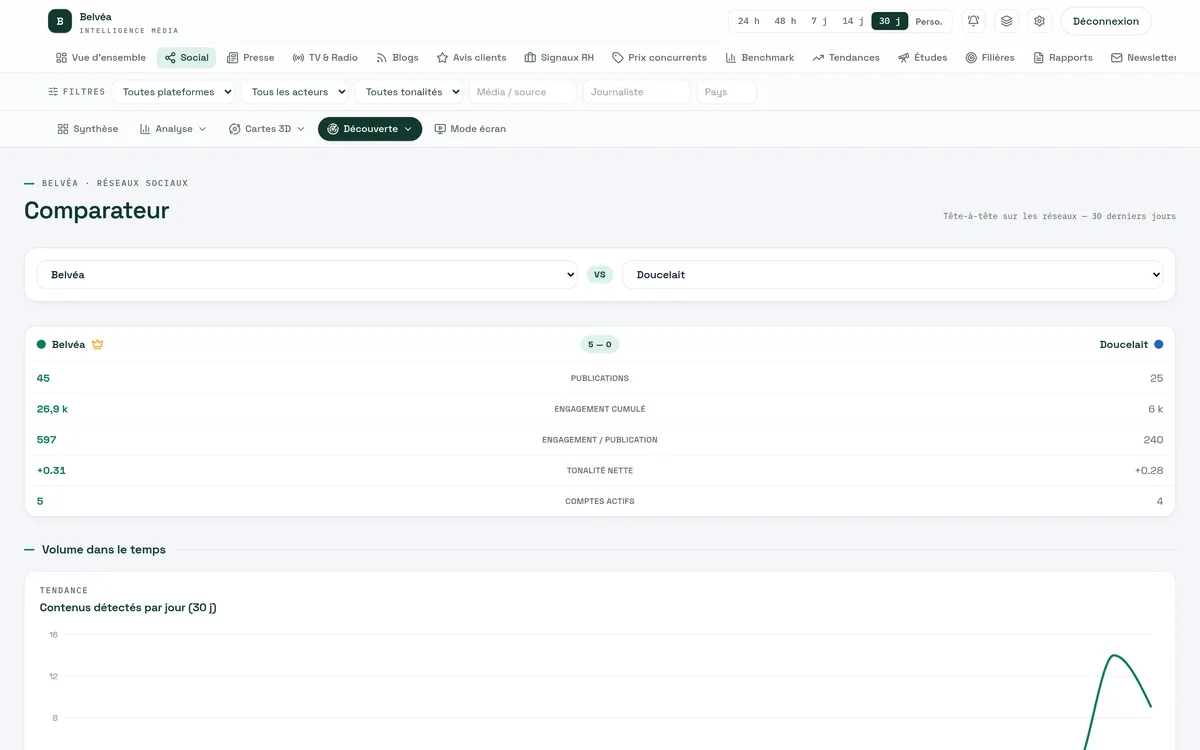Select the 14 j time range
The image size is (1200, 750).
(x=853, y=21)
